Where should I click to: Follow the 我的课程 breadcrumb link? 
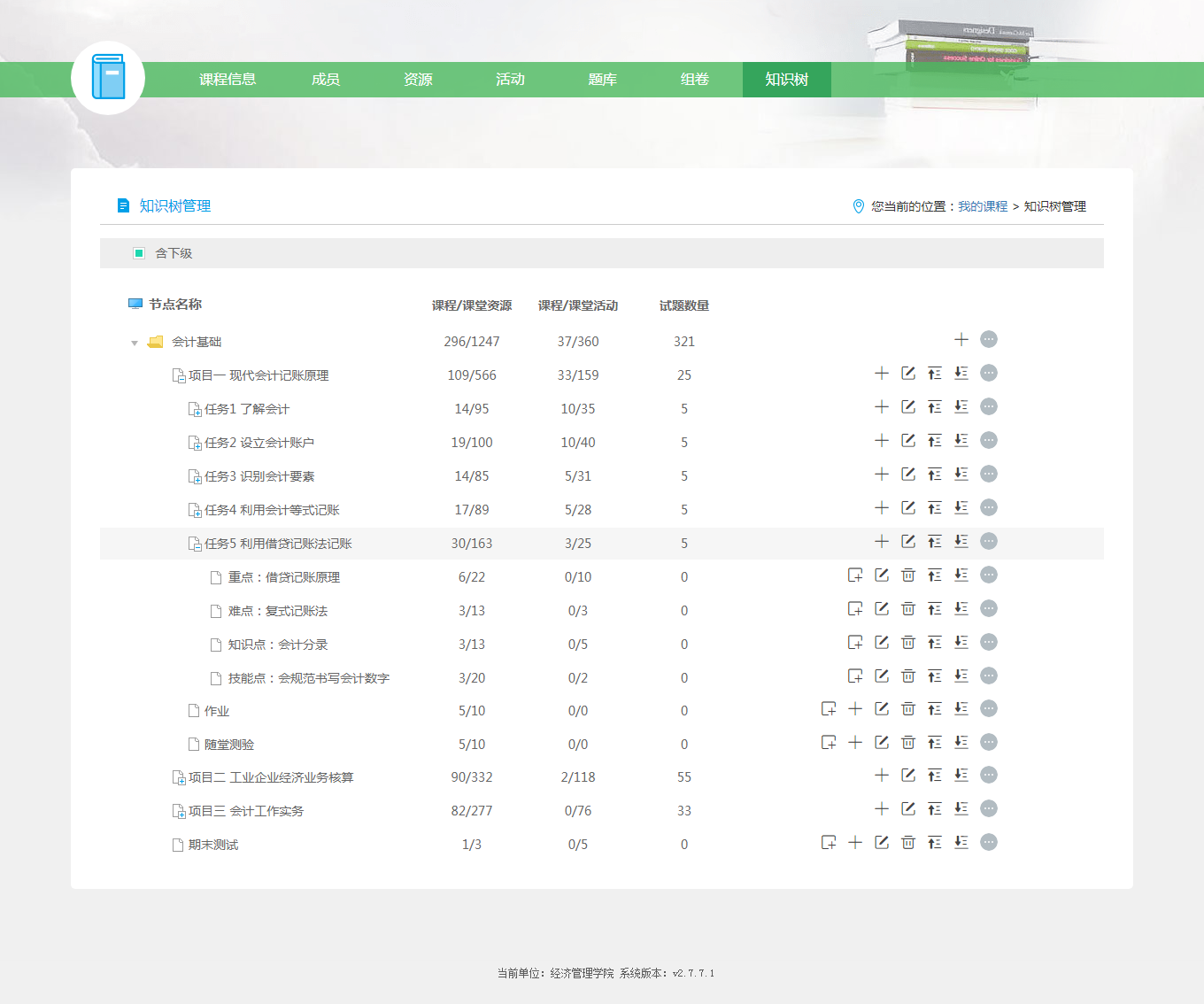click(x=983, y=206)
